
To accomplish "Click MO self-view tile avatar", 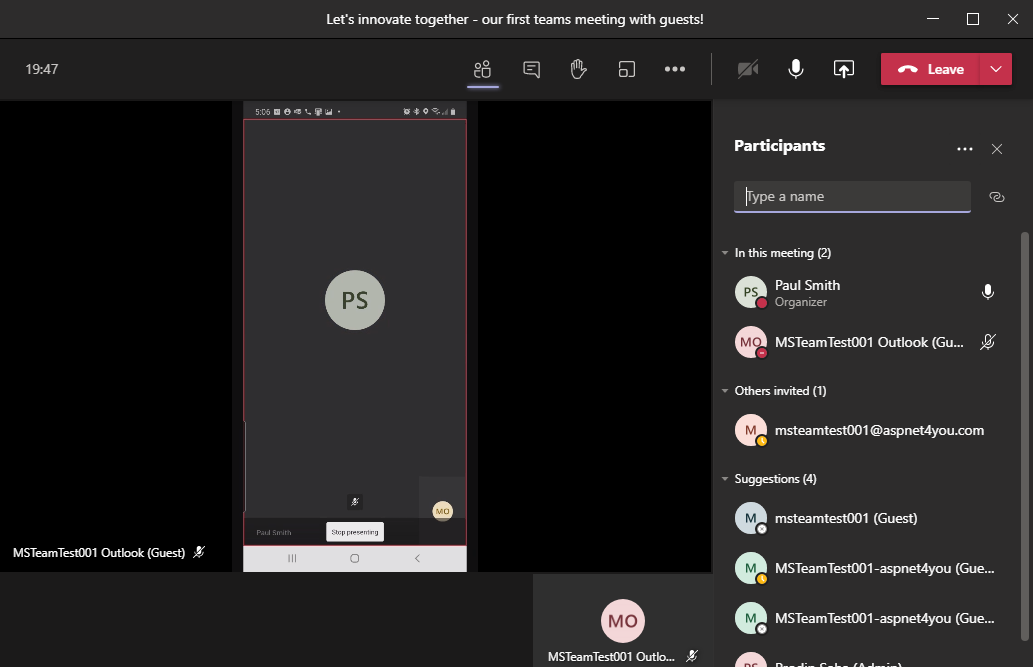I will coord(623,621).
